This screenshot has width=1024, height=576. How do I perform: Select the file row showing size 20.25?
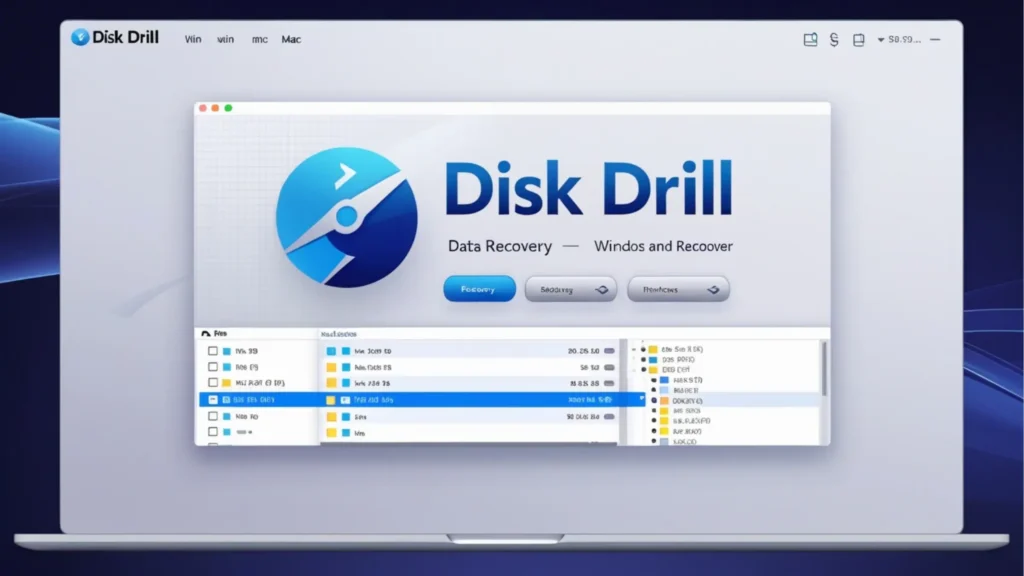coord(470,351)
